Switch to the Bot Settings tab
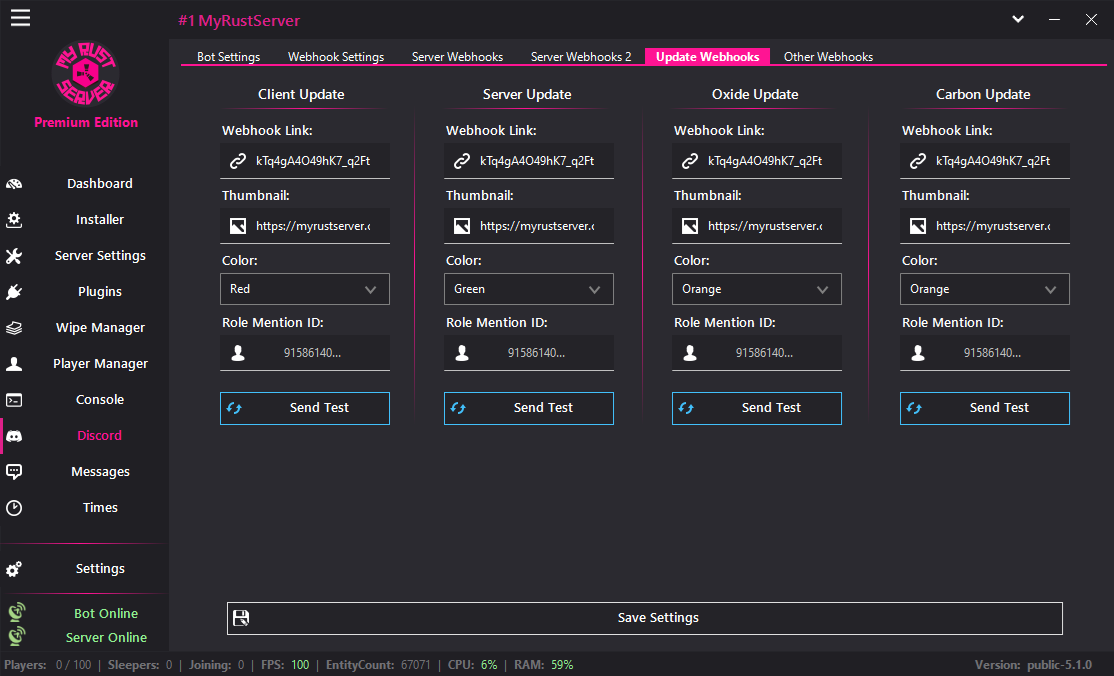 pyautogui.click(x=228, y=57)
